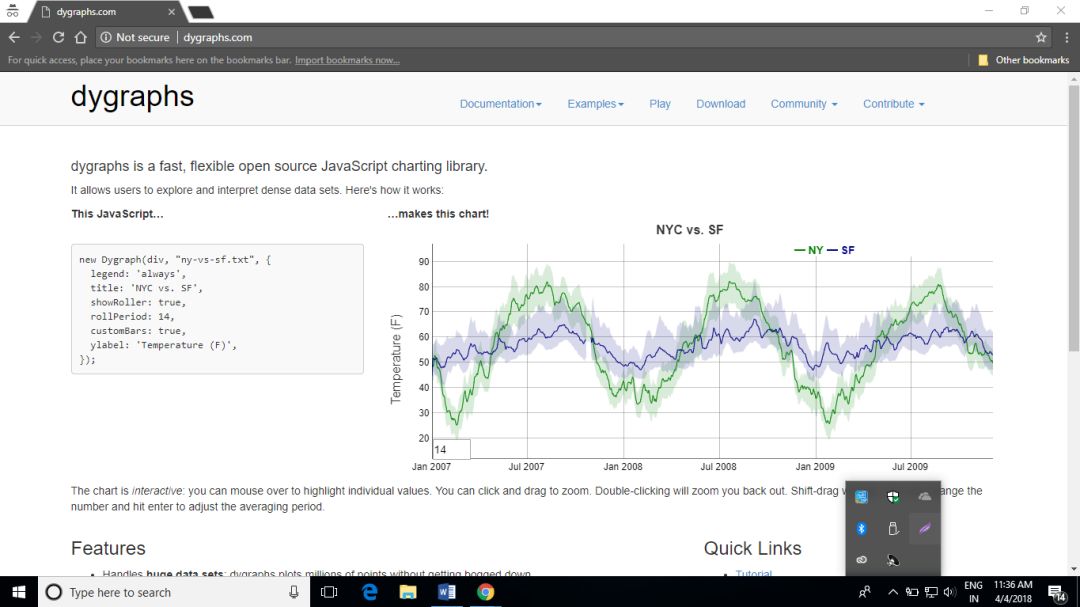The image size is (1080, 607).
Task: Close the dygraphs.com tab
Action: [172, 12]
